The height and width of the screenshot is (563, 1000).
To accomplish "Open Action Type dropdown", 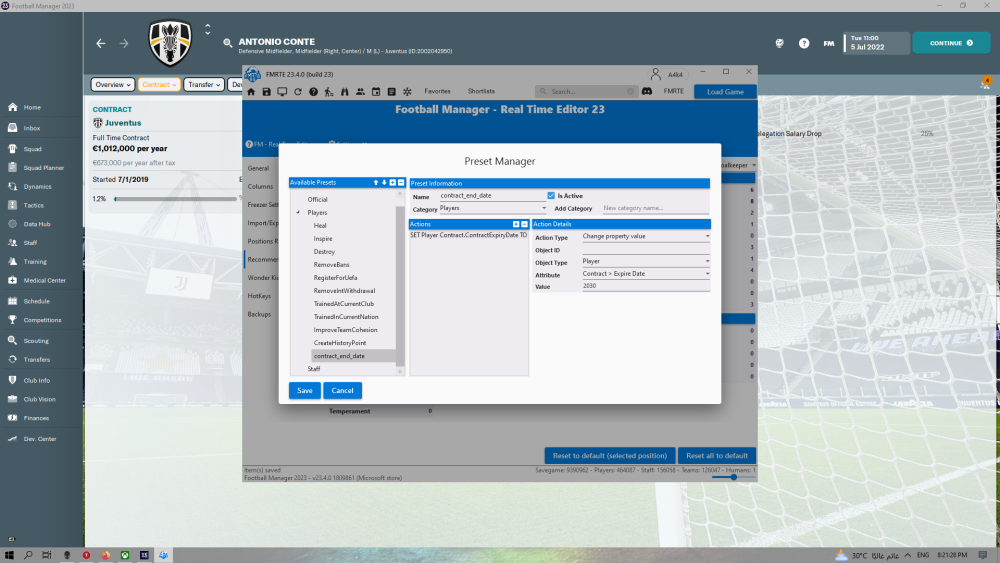I will pos(645,237).
